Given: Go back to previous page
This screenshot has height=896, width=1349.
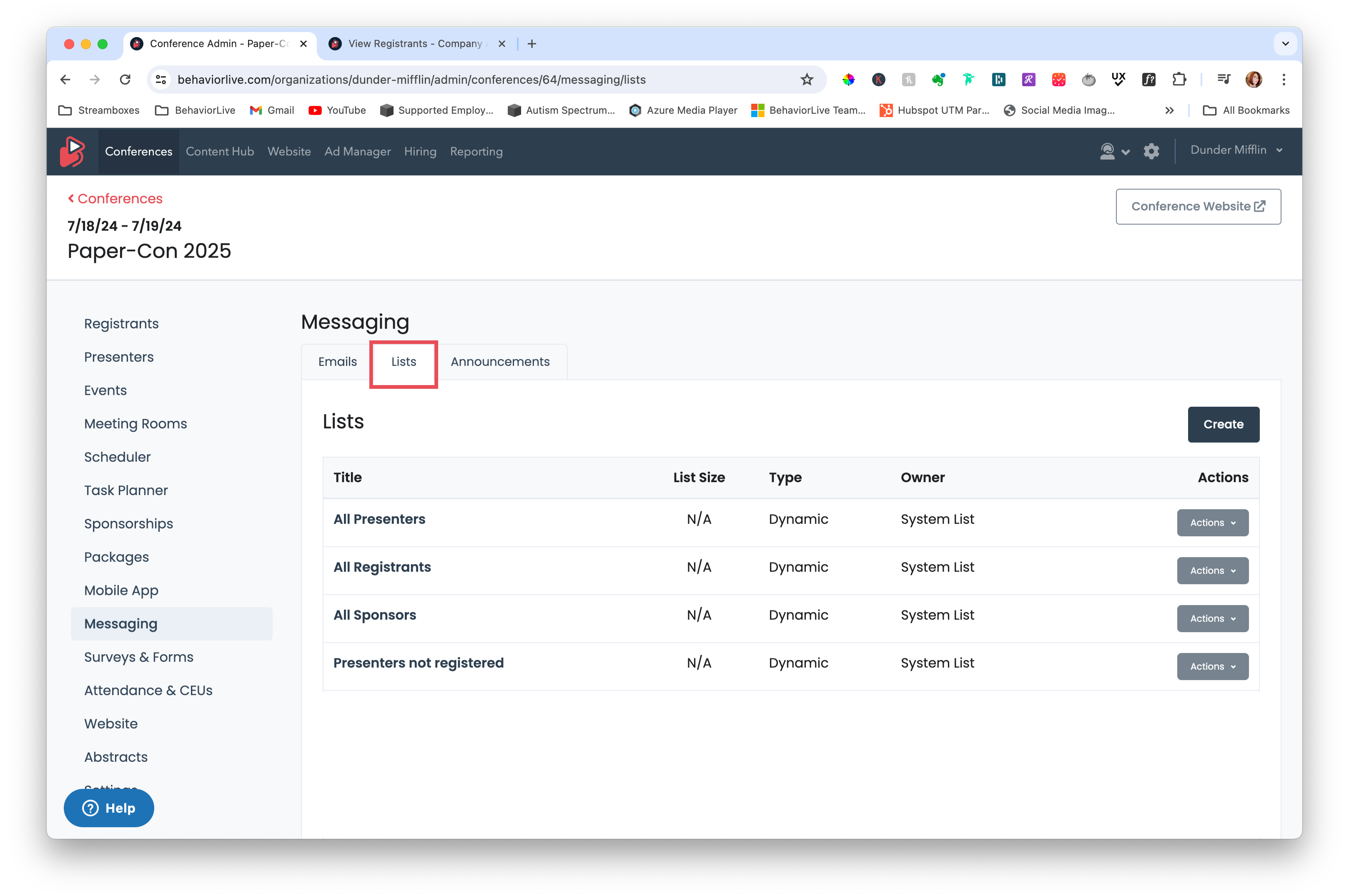Looking at the screenshot, I should [65, 80].
